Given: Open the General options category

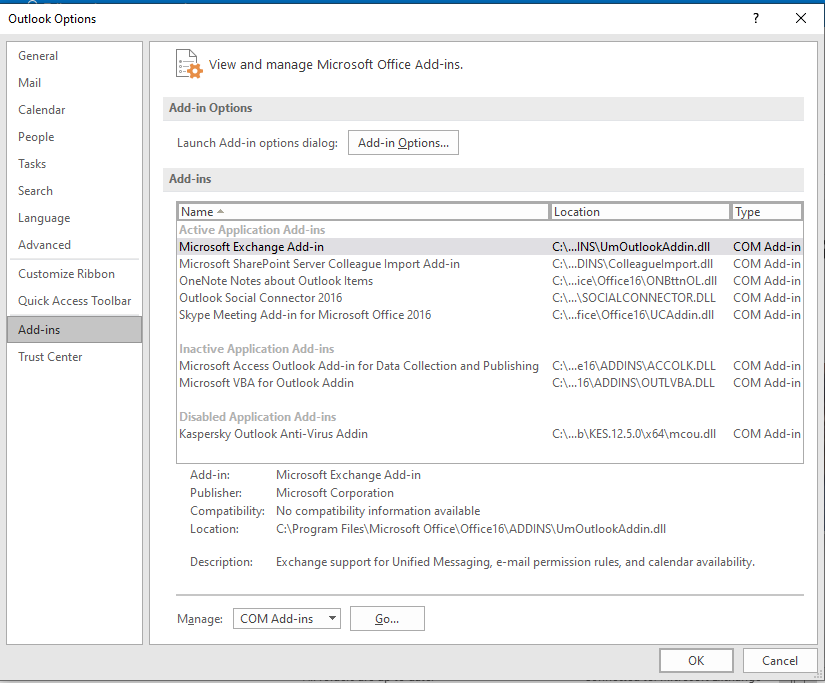Looking at the screenshot, I should pyautogui.click(x=38, y=56).
